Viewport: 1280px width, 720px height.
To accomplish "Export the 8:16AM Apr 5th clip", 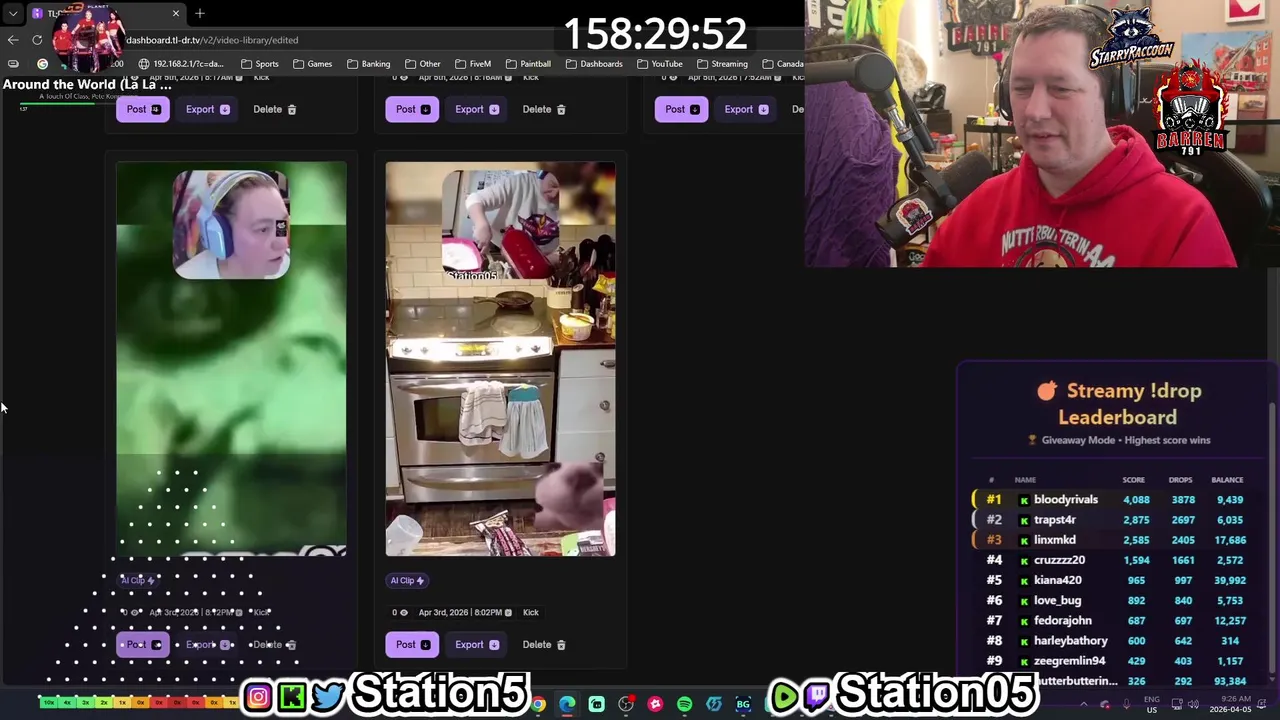I will (476, 109).
